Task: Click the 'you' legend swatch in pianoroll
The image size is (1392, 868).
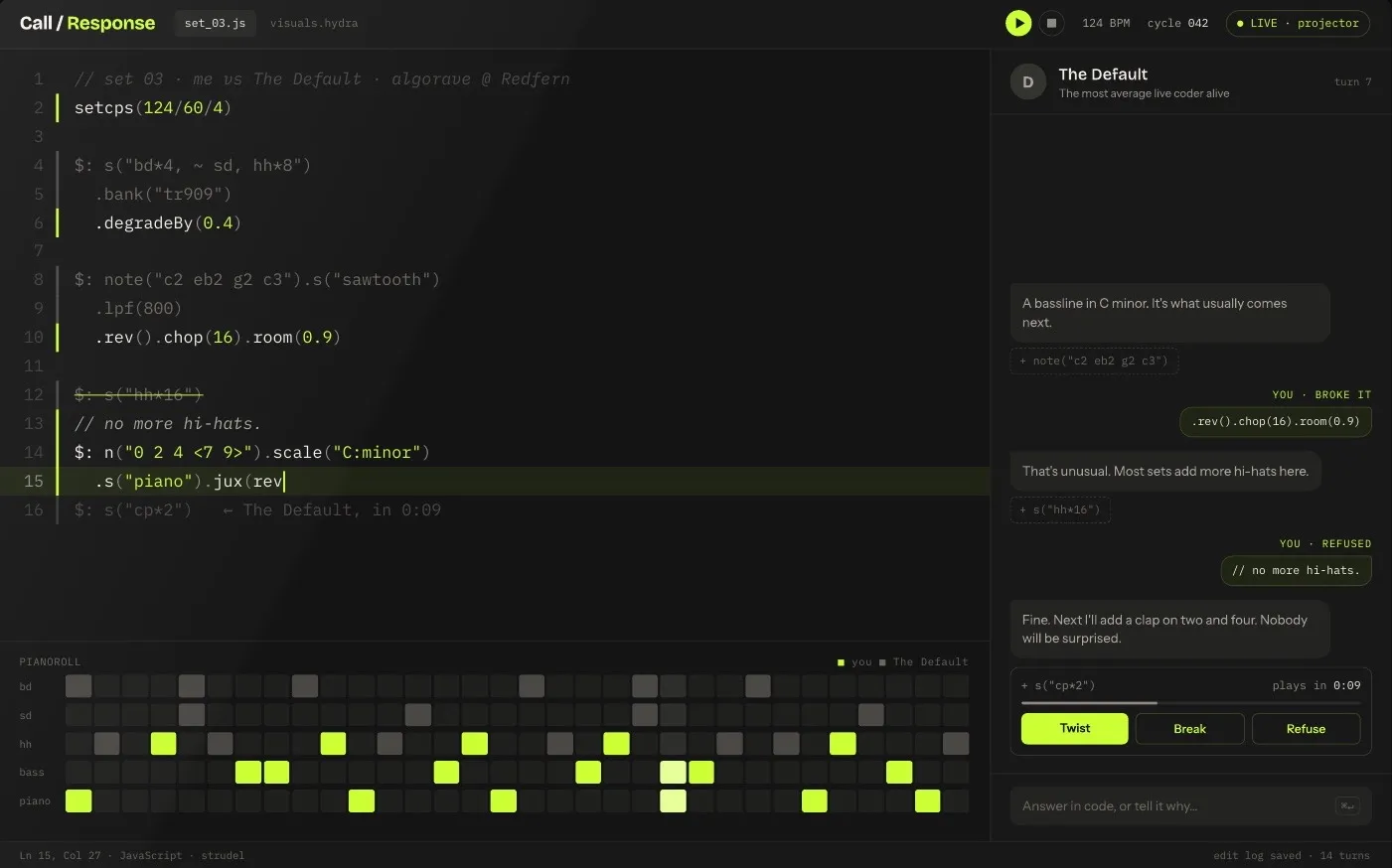Action: click(x=842, y=662)
